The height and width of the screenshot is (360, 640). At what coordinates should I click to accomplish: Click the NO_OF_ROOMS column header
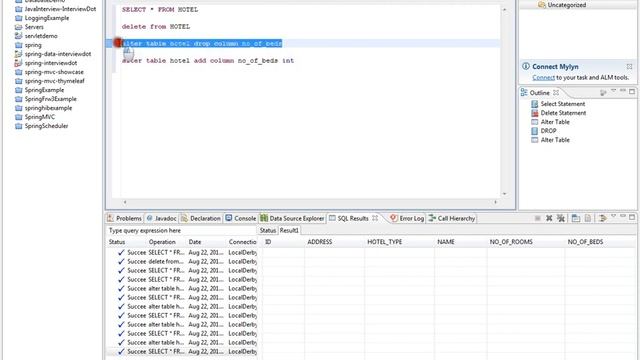coord(511,242)
